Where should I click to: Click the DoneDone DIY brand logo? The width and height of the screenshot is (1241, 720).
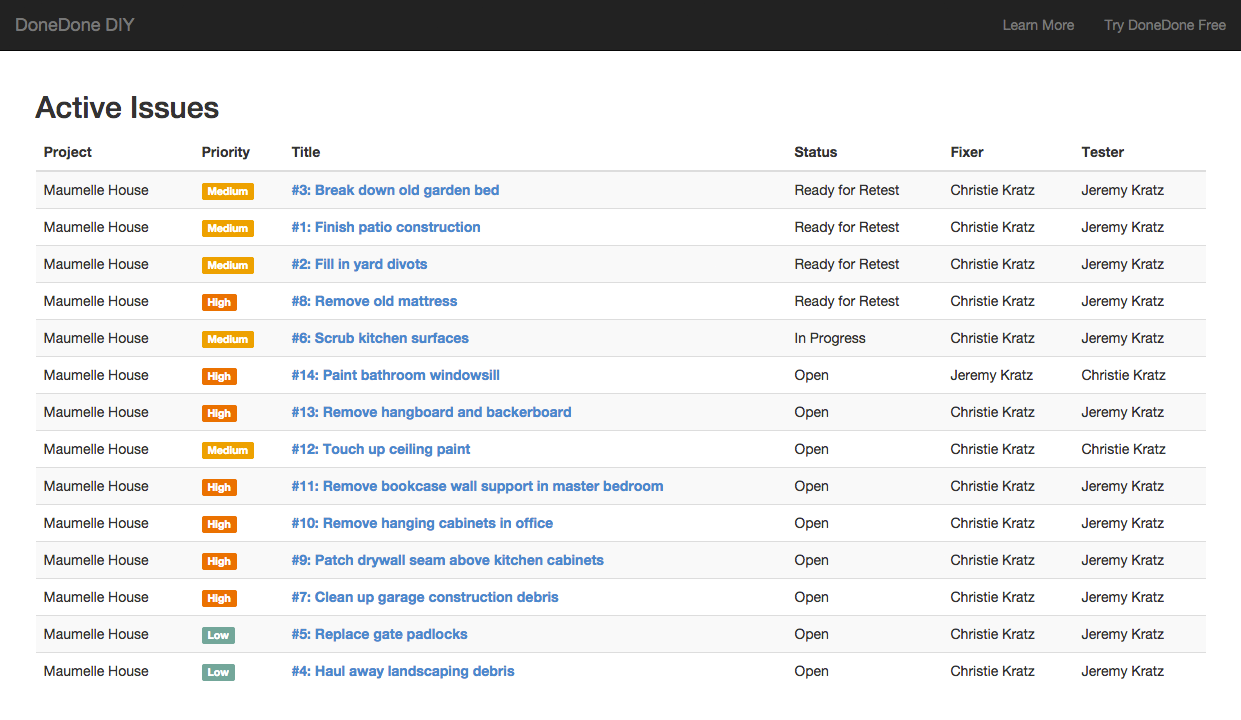(75, 25)
